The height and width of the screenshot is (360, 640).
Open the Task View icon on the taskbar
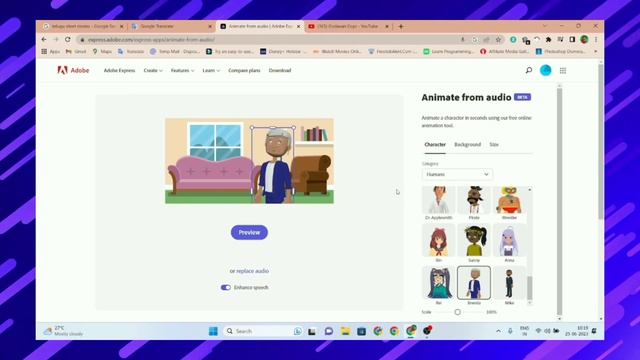pyautogui.click(x=312, y=331)
